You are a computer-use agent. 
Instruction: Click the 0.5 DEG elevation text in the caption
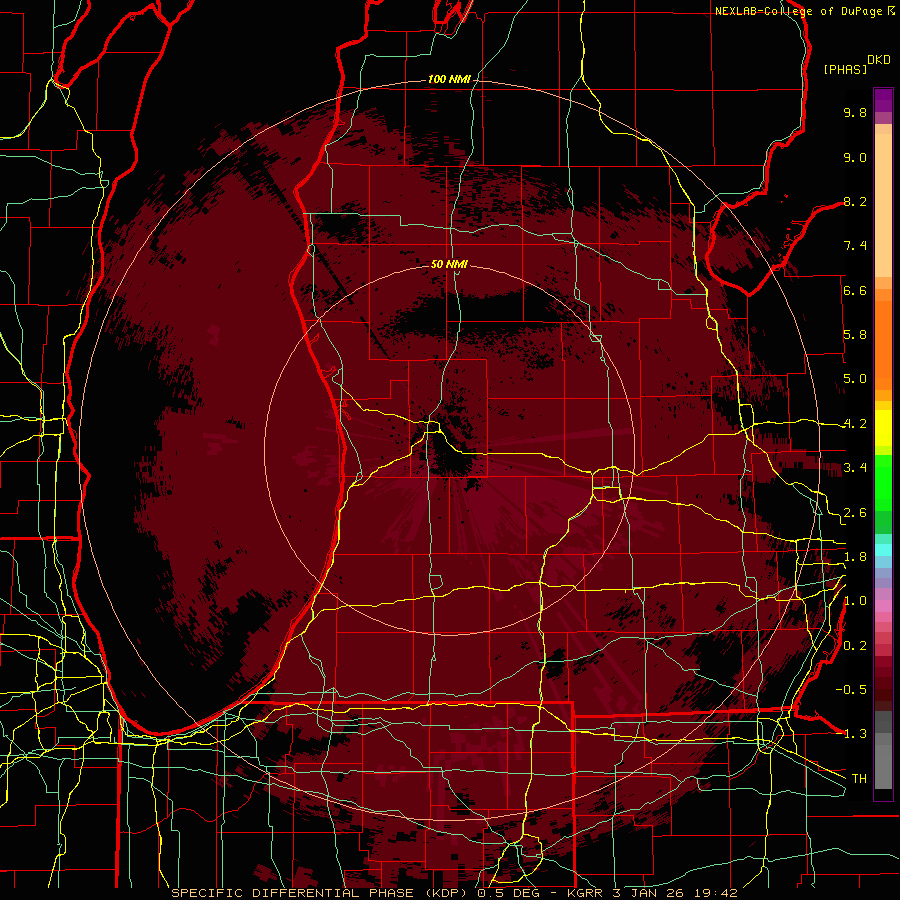click(507, 893)
